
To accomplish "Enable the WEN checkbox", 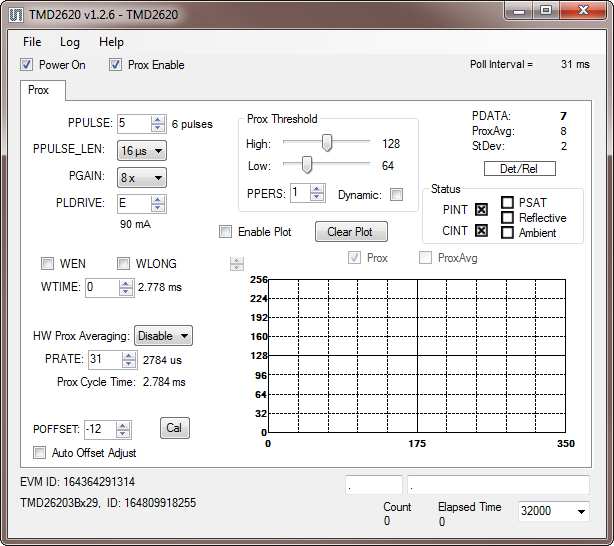I will click(47, 264).
